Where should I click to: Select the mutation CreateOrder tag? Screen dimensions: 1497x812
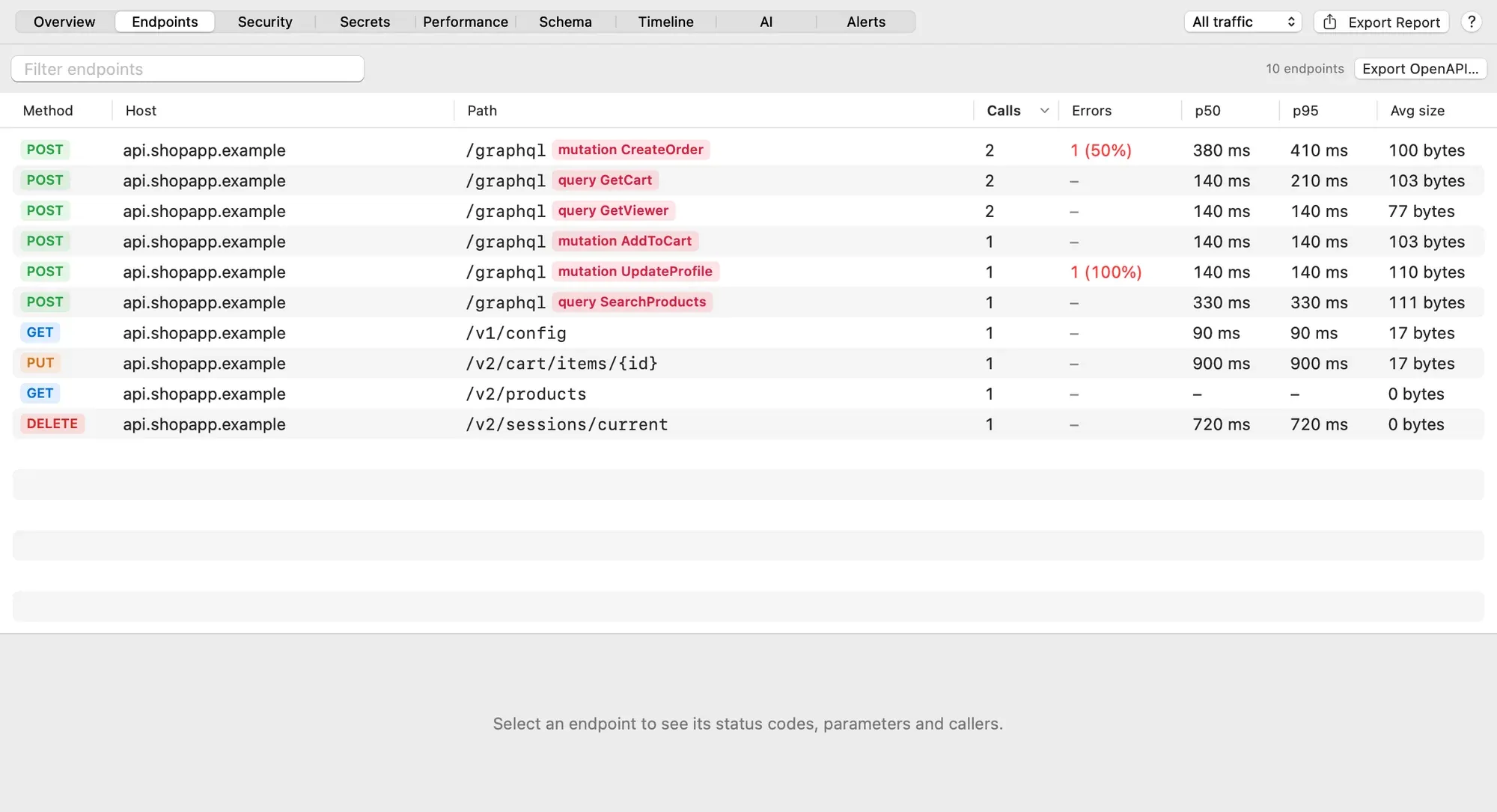[x=630, y=150]
